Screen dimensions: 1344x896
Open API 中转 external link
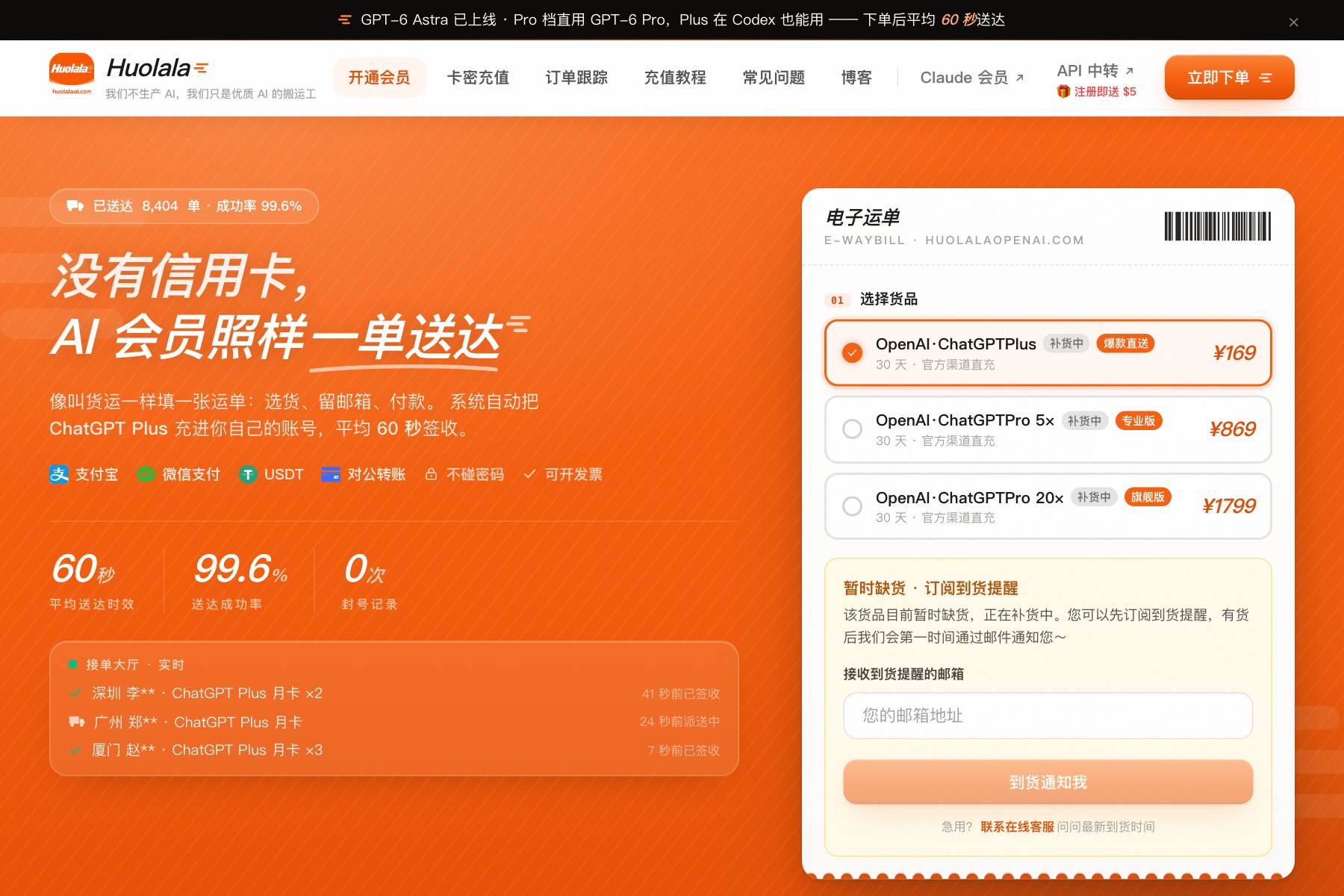[1095, 70]
